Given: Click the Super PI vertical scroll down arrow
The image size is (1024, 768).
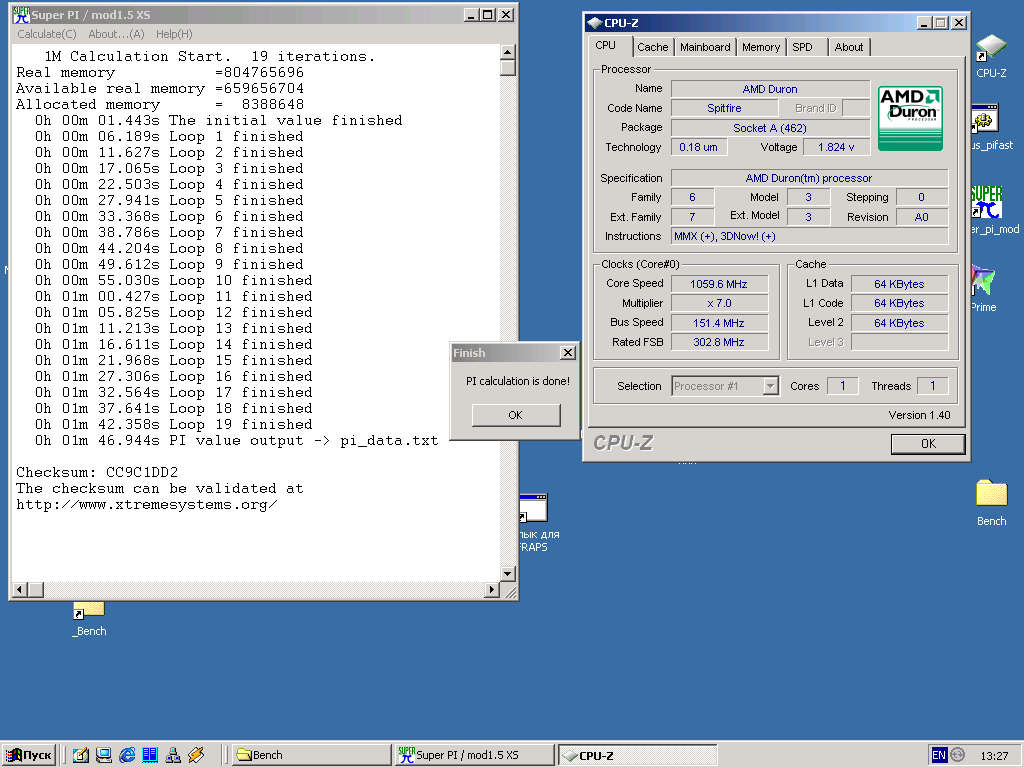Looking at the screenshot, I should tap(507, 573).
